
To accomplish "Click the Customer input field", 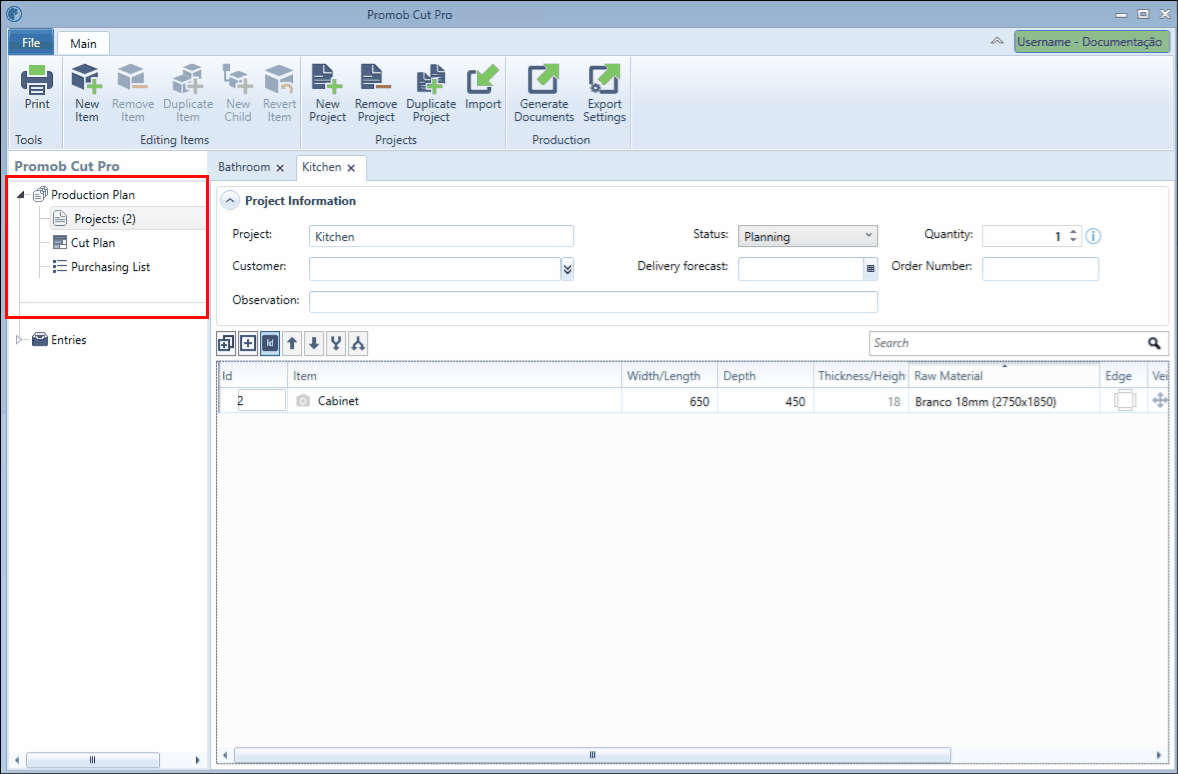I will pos(435,268).
